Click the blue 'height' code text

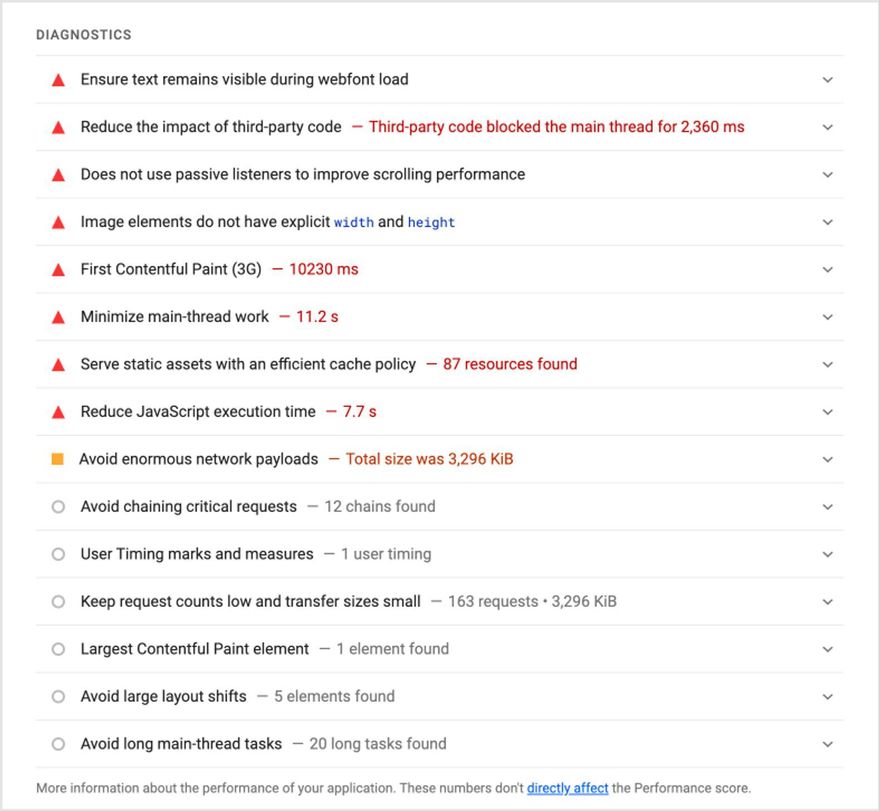click(431, 222)
